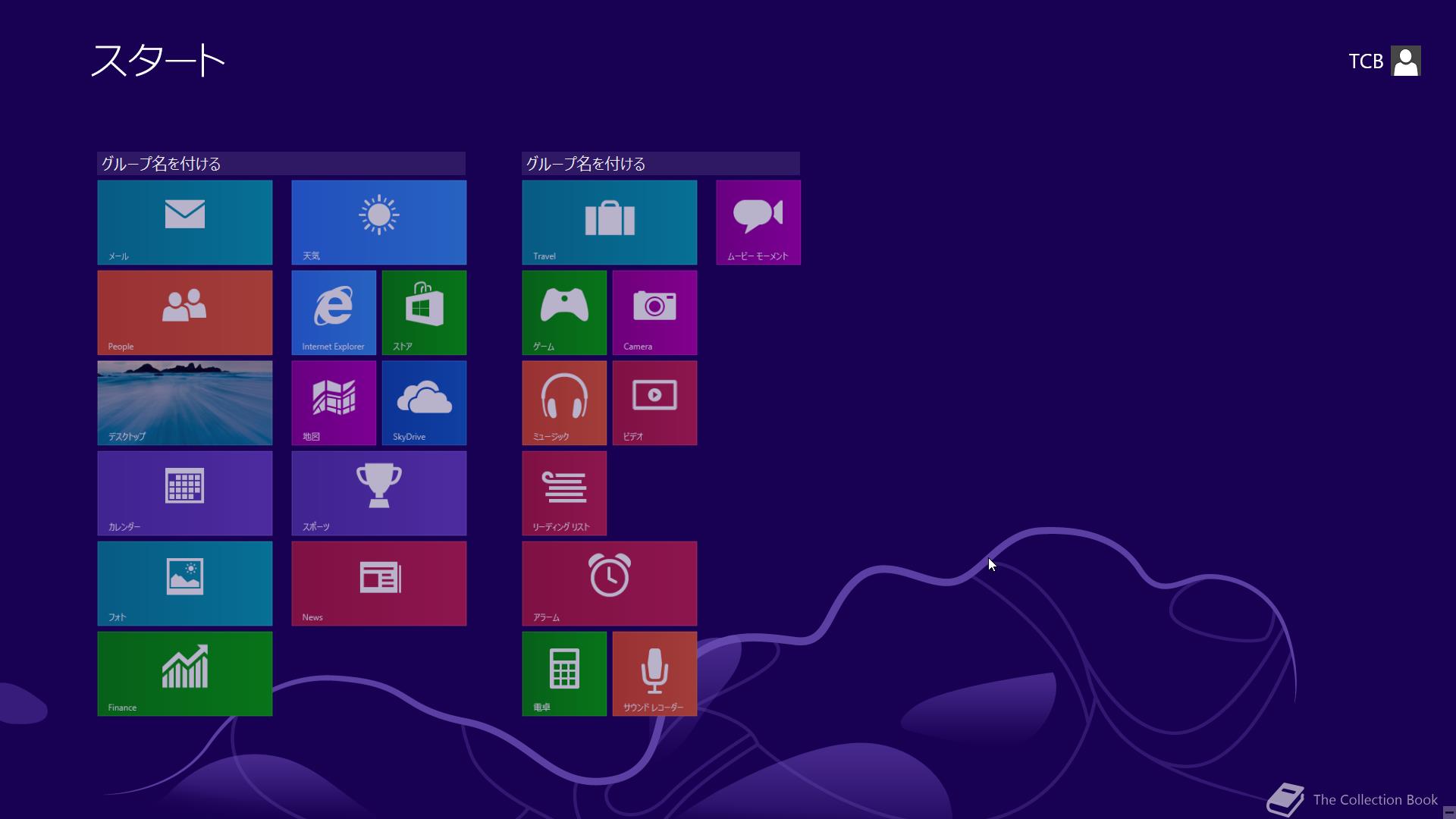1456x819 pixels.
Task: Open the TCB user account menu
Action: pyautogui.click(x=1384, y=61)
